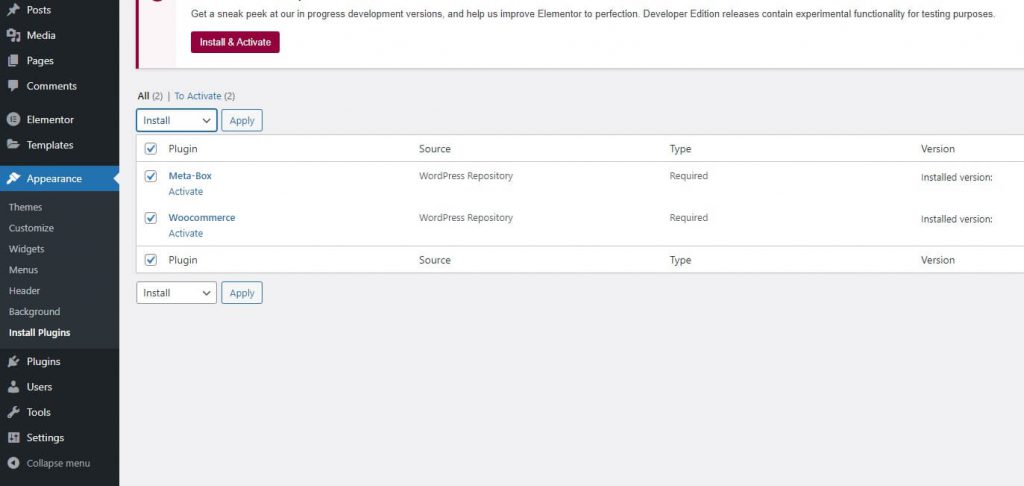Click the Comments bubble icon

[13, 86]
